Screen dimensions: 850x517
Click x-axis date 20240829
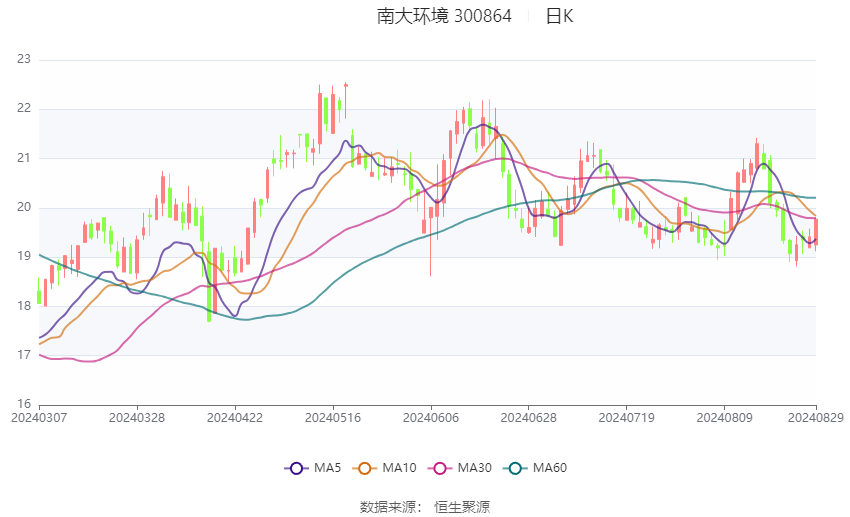[816, 418]
